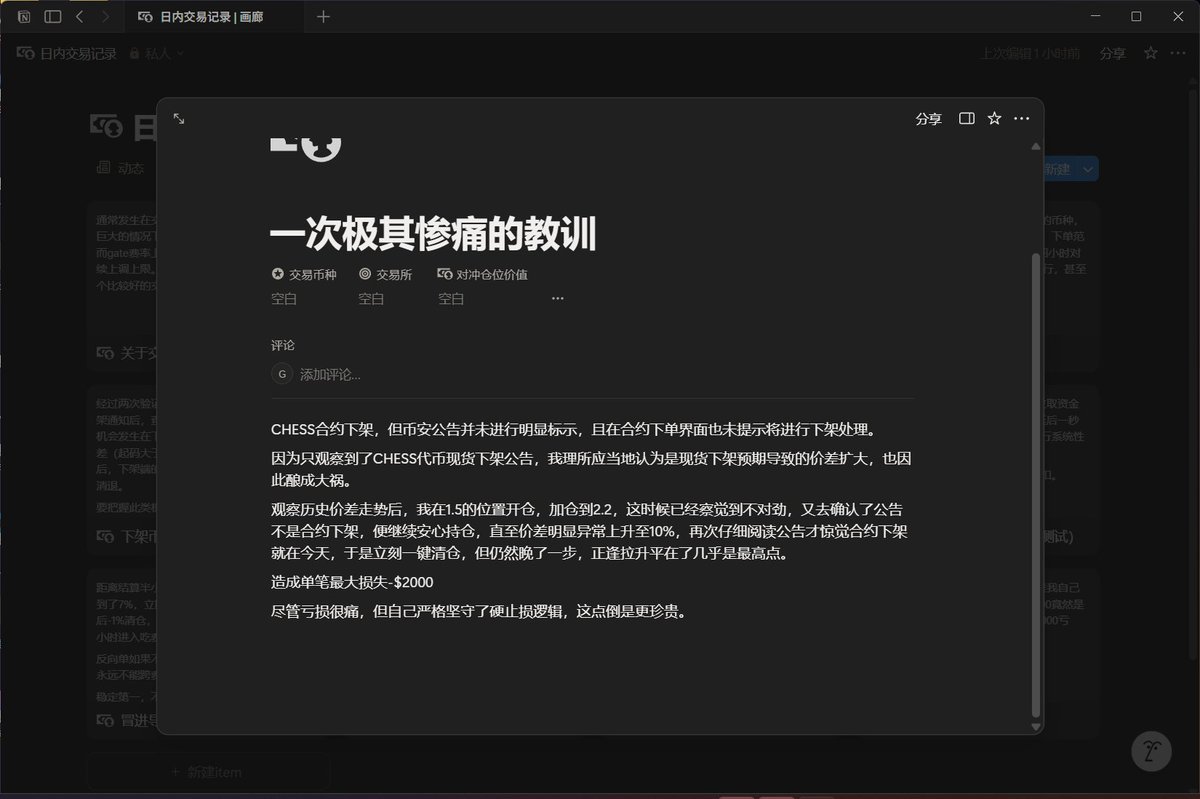Open the Notion app icon in title bar
This screenshot has width=1200, height=799.
pyautogui.click(x=25, y=17)
